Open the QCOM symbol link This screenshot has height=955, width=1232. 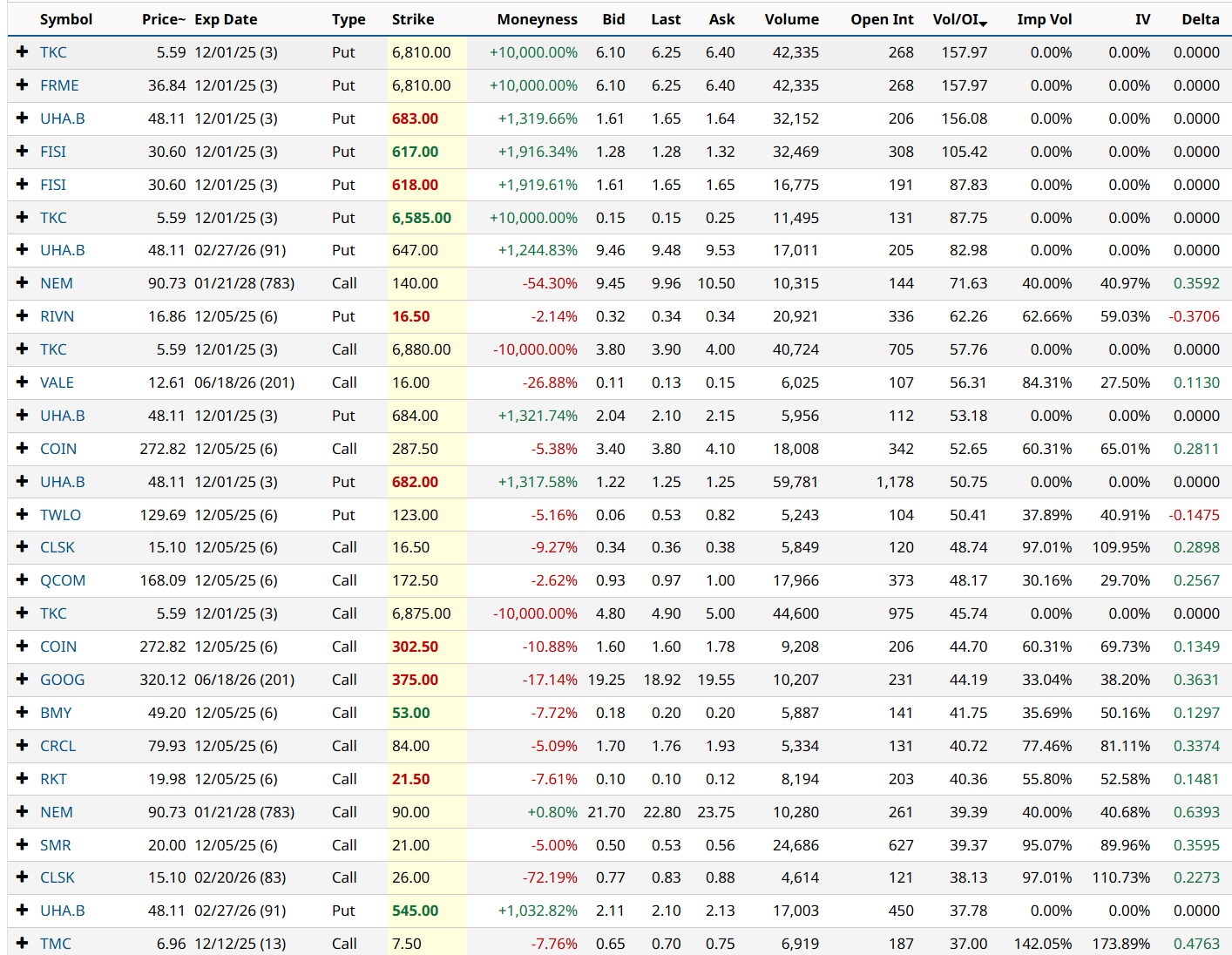(63, 580)
